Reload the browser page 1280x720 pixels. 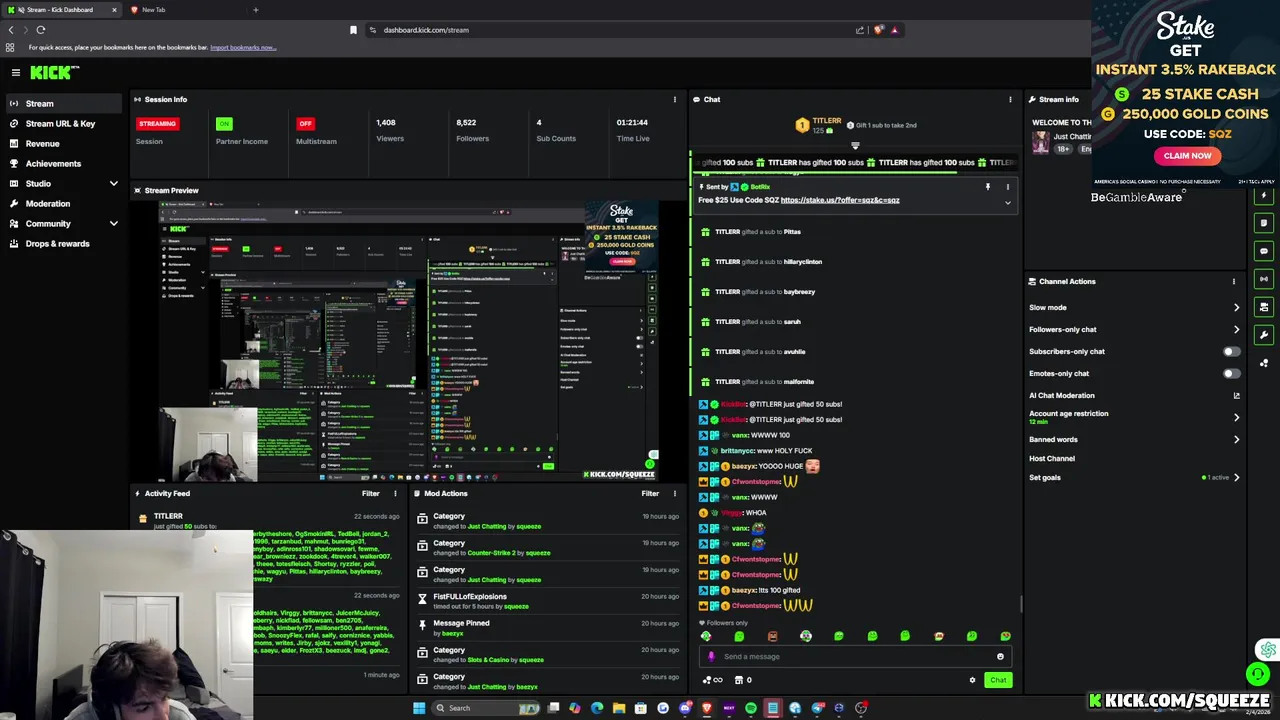(41, 30)
